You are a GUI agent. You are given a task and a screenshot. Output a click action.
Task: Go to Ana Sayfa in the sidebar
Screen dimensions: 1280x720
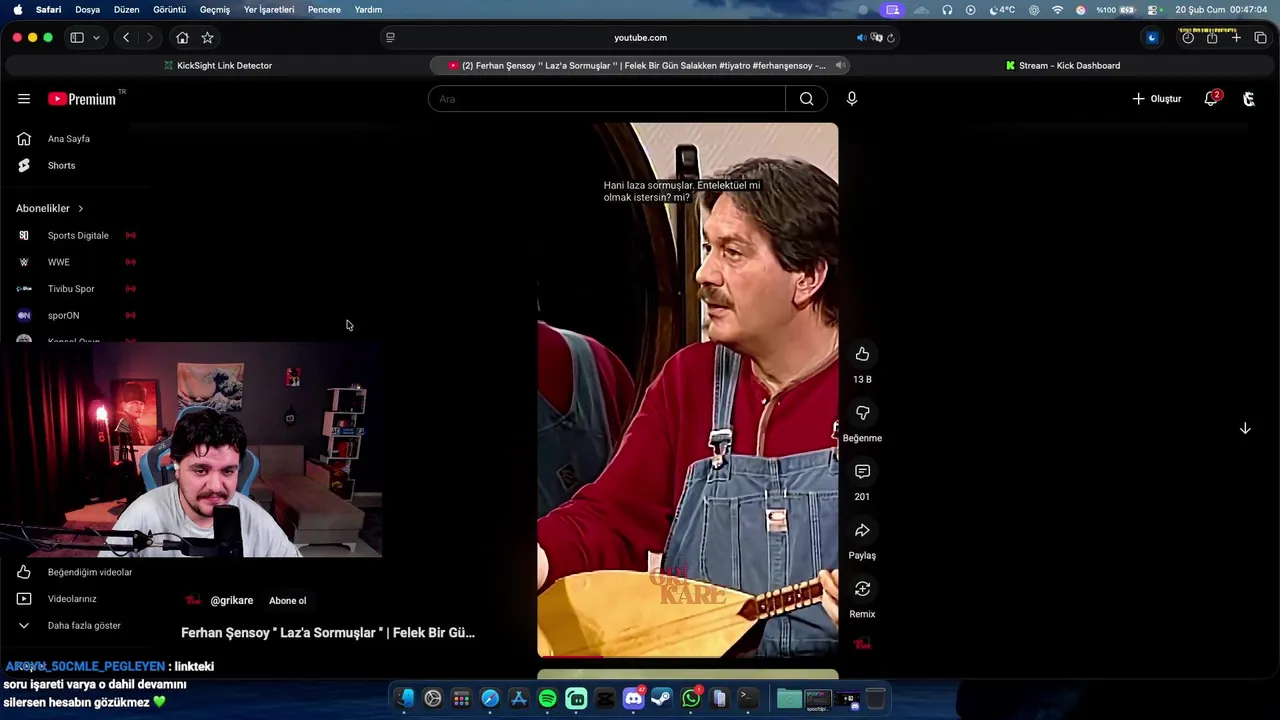pos(70,139)
